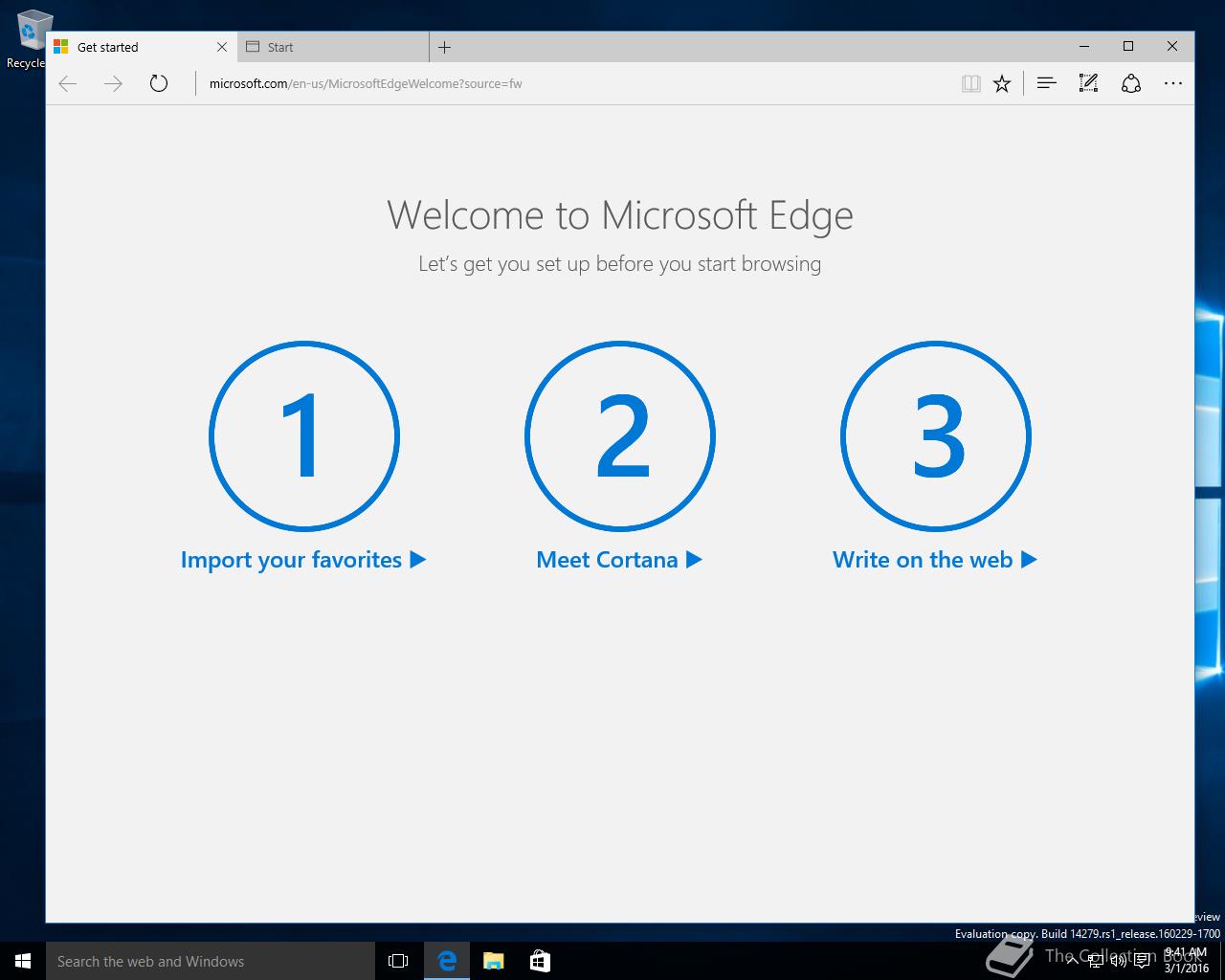This screenshot has height=980, width=1225.
Task: Open the Windows Store taskbar icon
Action: coord(540,961)
